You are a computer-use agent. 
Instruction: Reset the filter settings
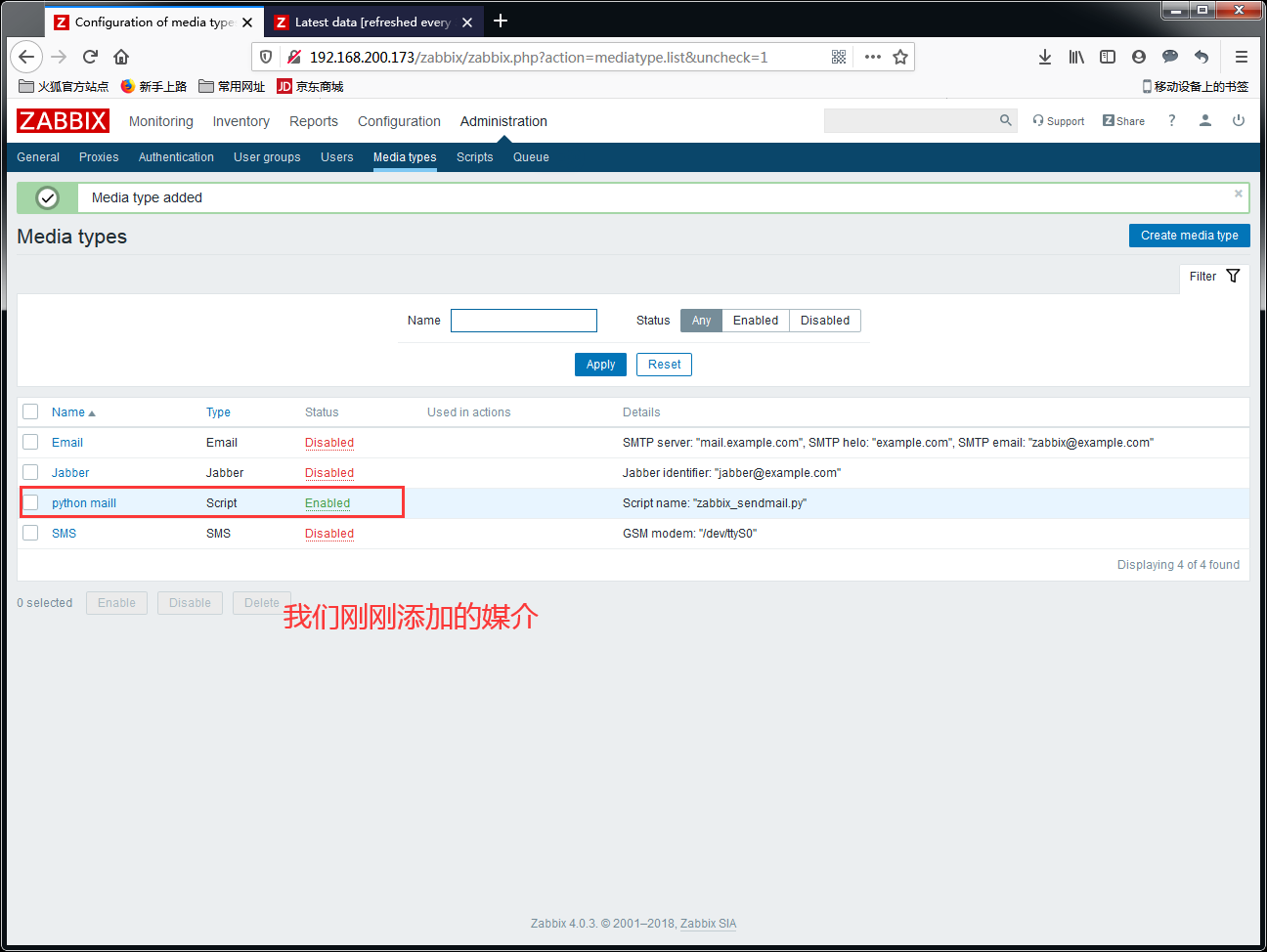pos(665,365)
